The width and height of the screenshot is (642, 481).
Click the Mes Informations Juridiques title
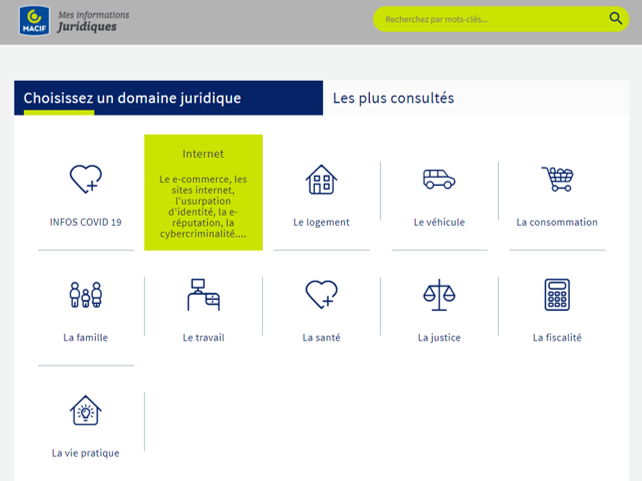(93, 21)
